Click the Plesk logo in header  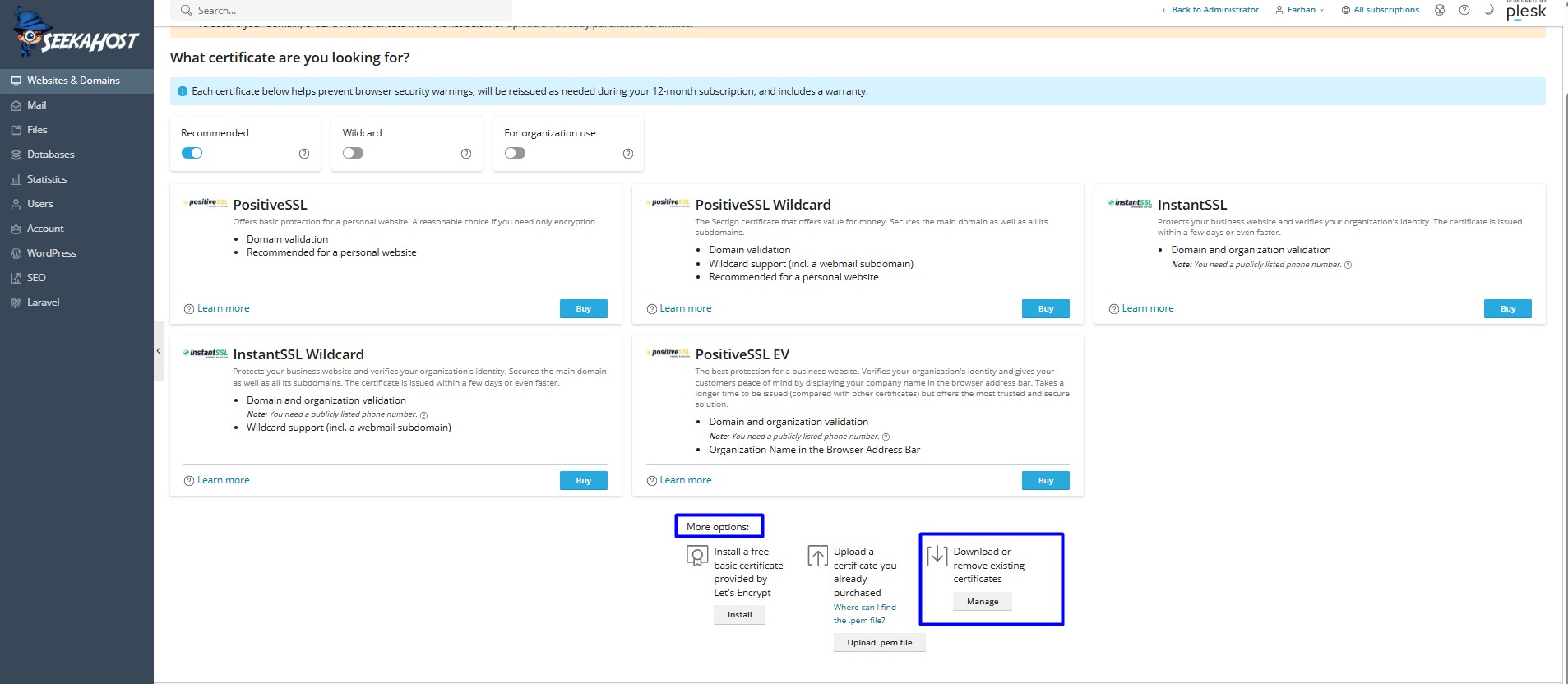click(1526, 10)
